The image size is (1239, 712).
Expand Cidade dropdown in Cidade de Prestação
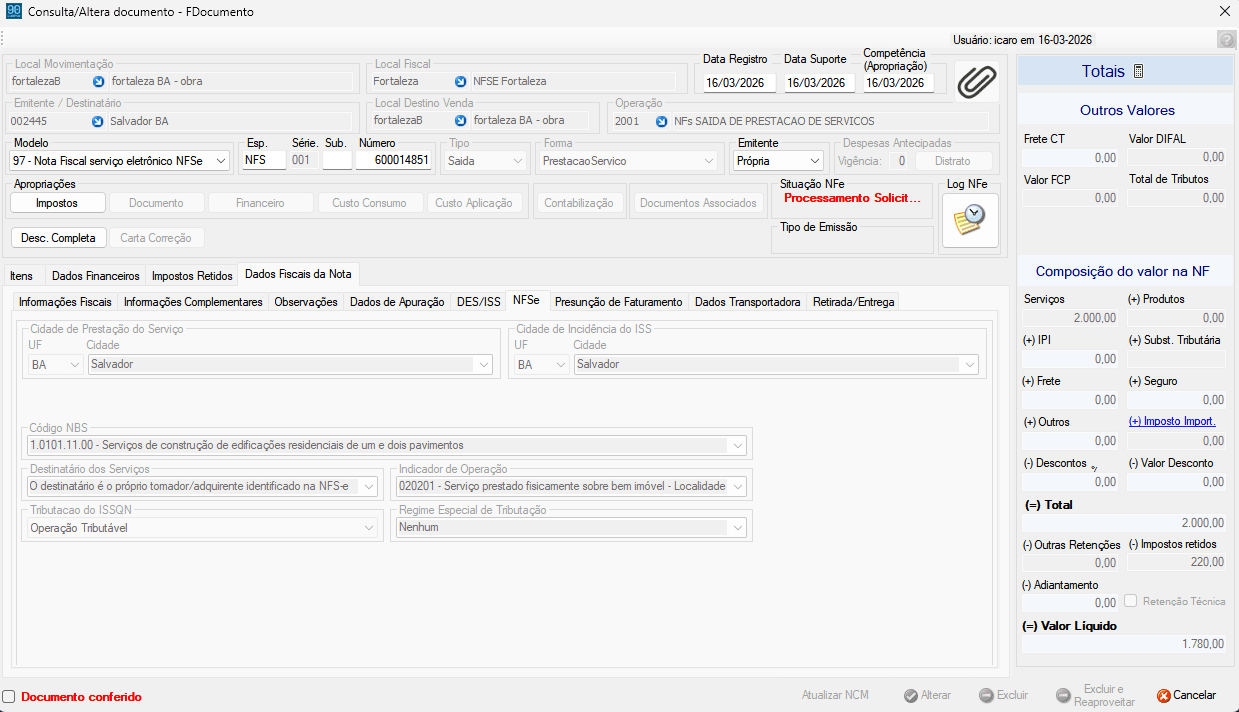pyautogui.click(x=484, y=365)
